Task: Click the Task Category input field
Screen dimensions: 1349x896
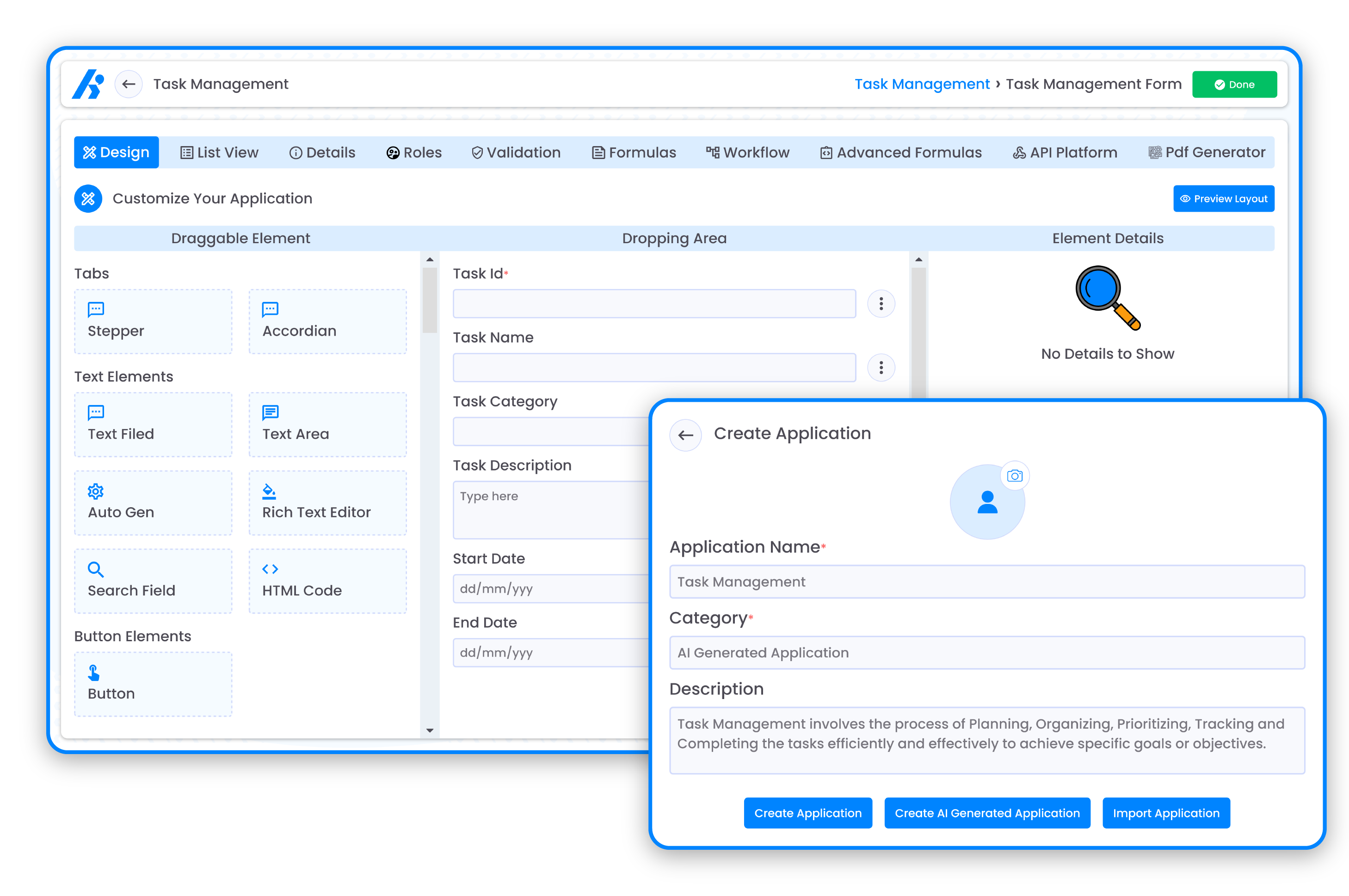Action: pos(551,431)
